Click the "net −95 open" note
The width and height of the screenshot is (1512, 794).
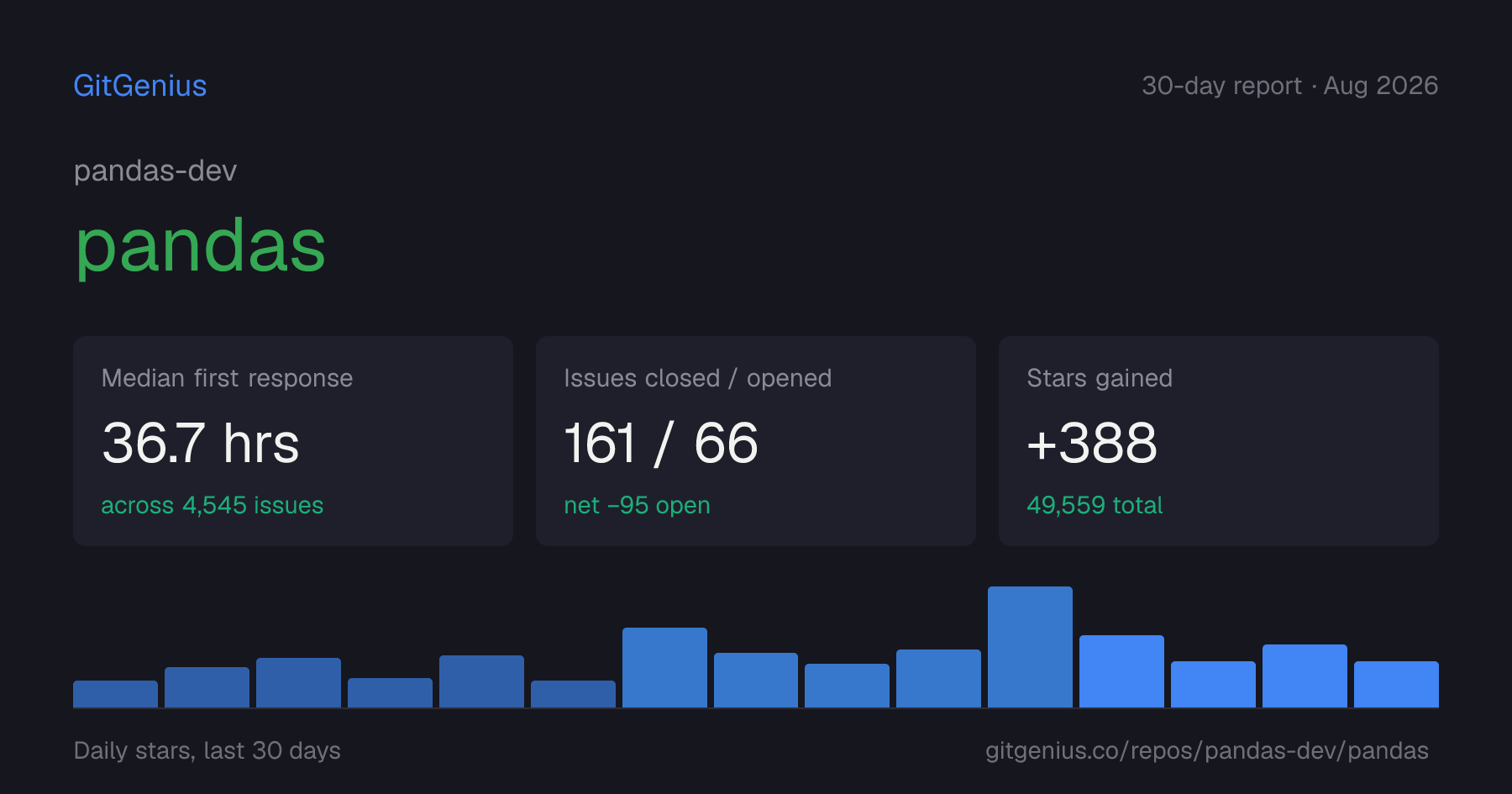[x=637, y=505]
